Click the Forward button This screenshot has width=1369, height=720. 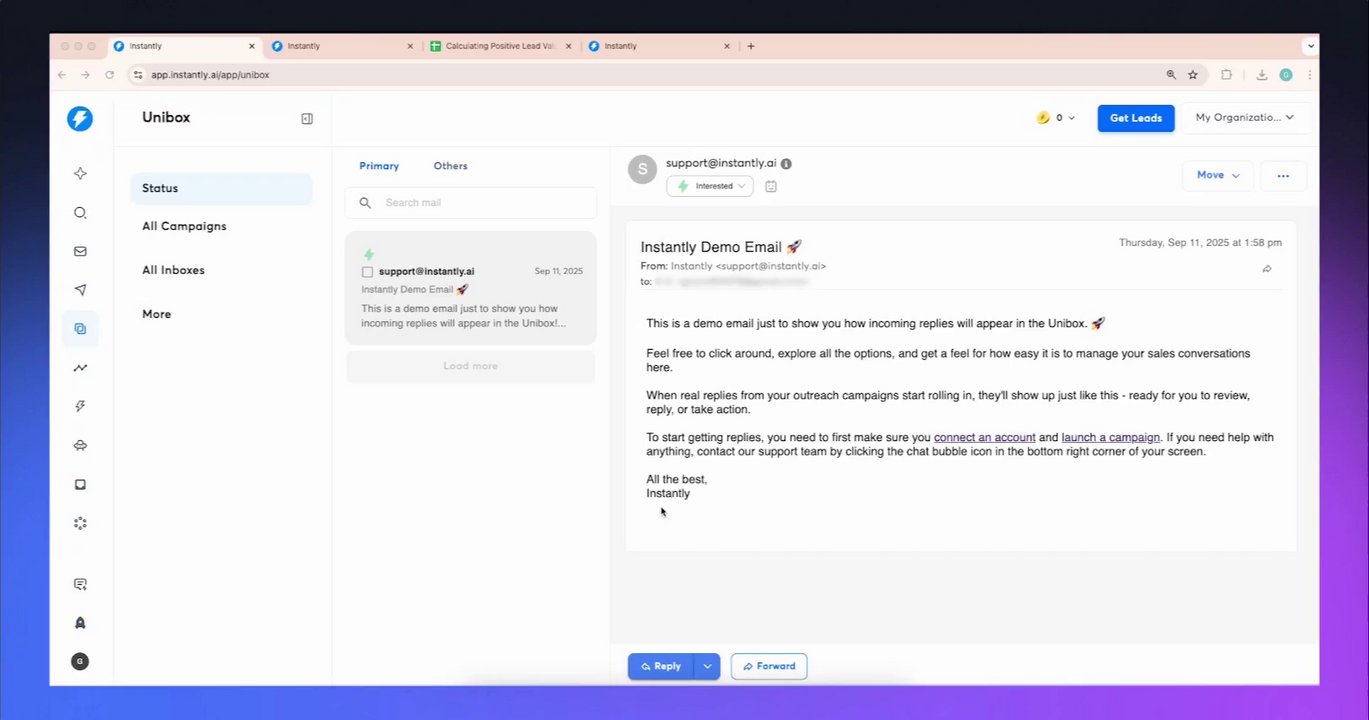769,666
